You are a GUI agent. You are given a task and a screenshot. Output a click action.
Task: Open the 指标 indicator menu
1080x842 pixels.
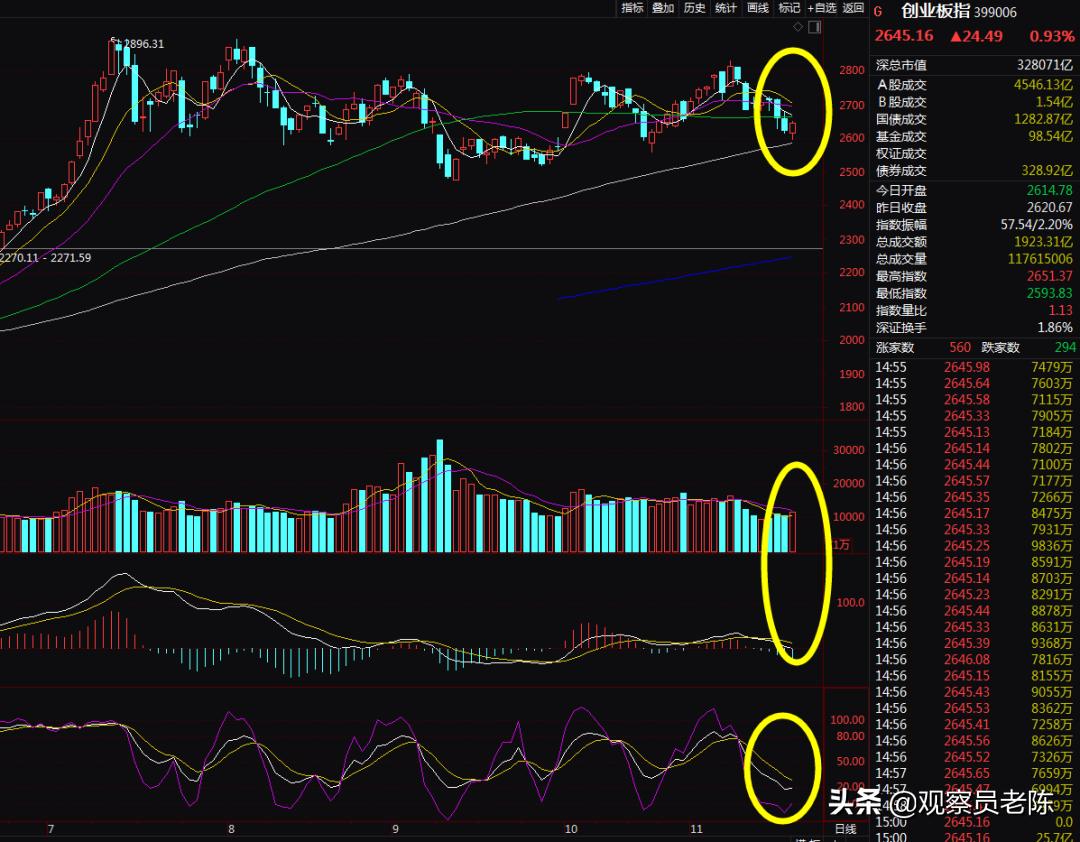[632, 8]
